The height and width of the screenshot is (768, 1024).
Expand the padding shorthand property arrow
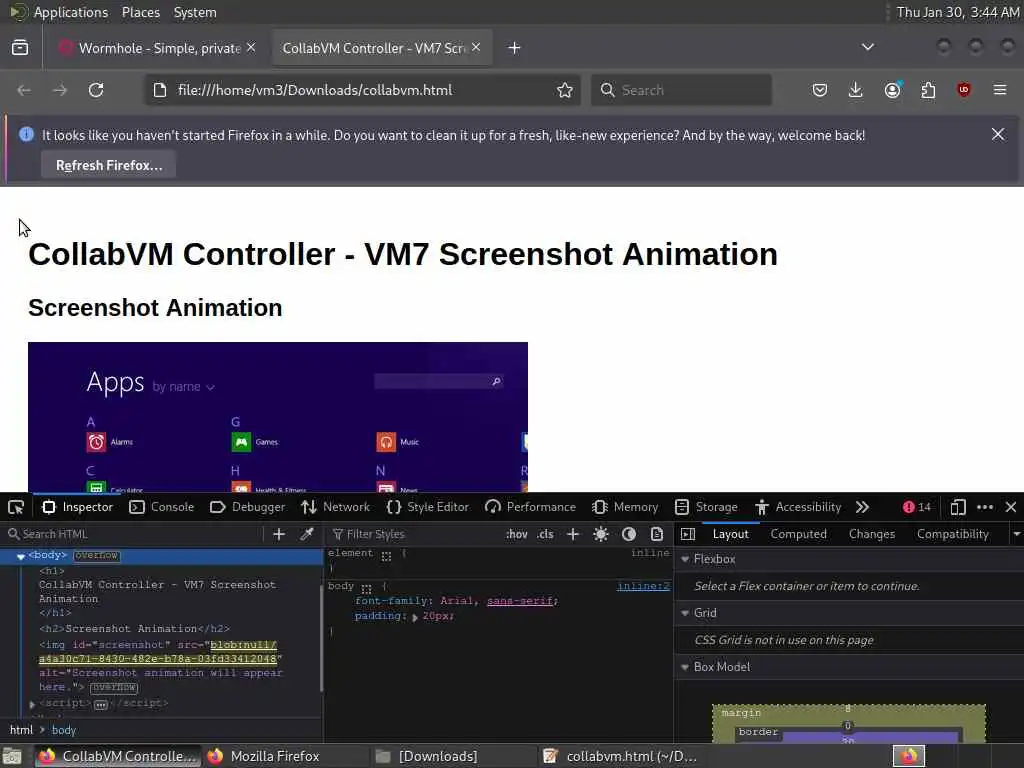(415, 617)
